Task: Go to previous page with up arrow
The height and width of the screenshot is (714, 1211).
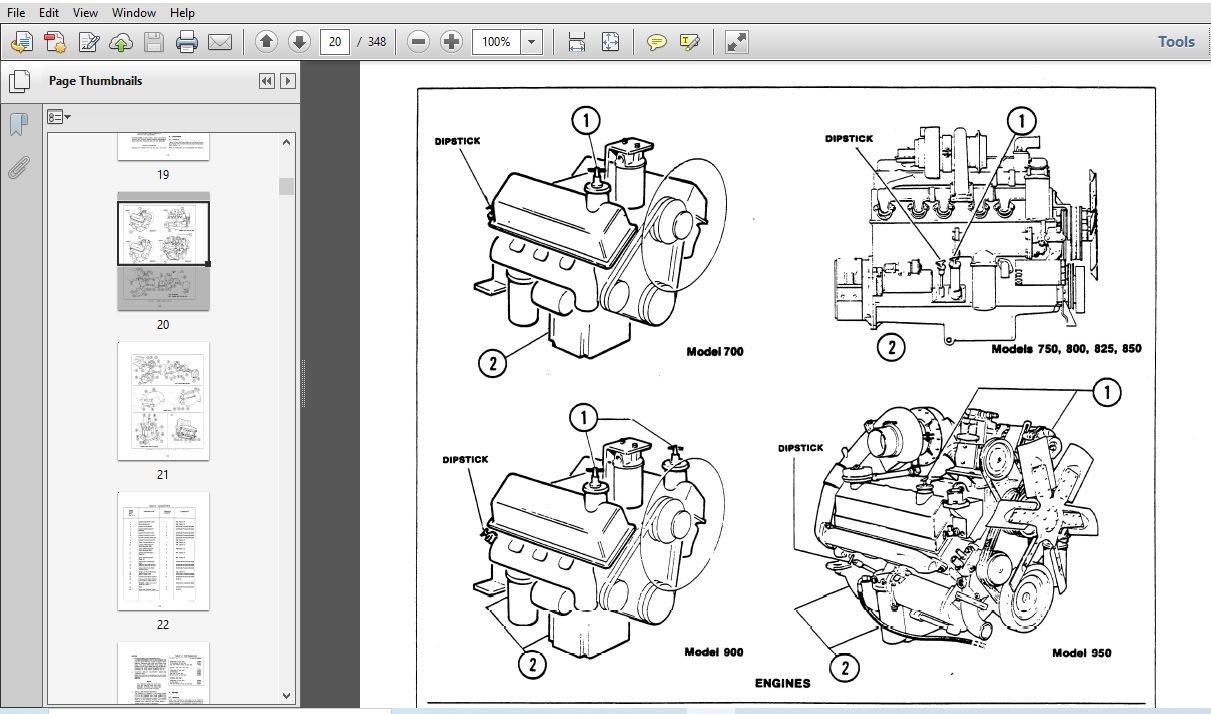Action: (266, 42)
